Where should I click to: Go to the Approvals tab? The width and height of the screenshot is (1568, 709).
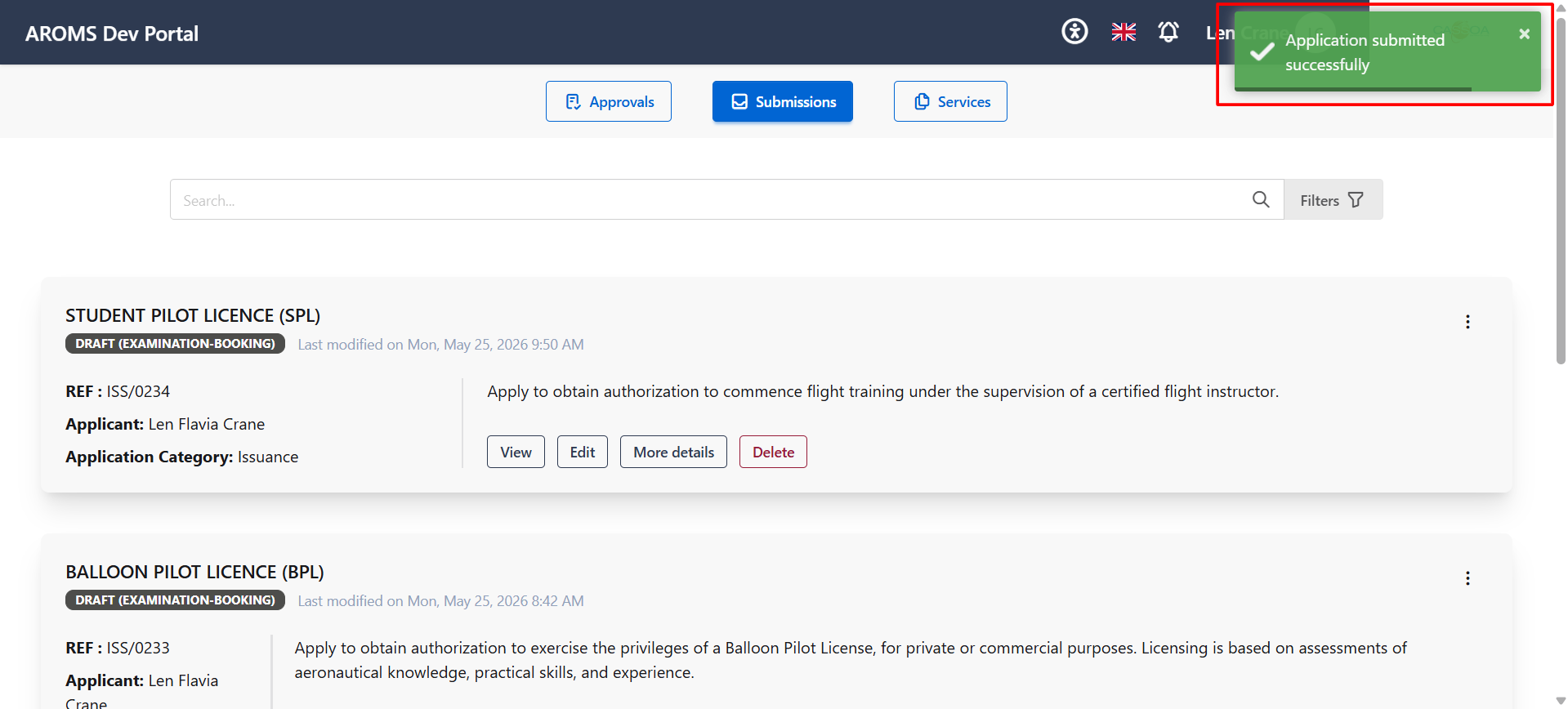pos(609,101)
